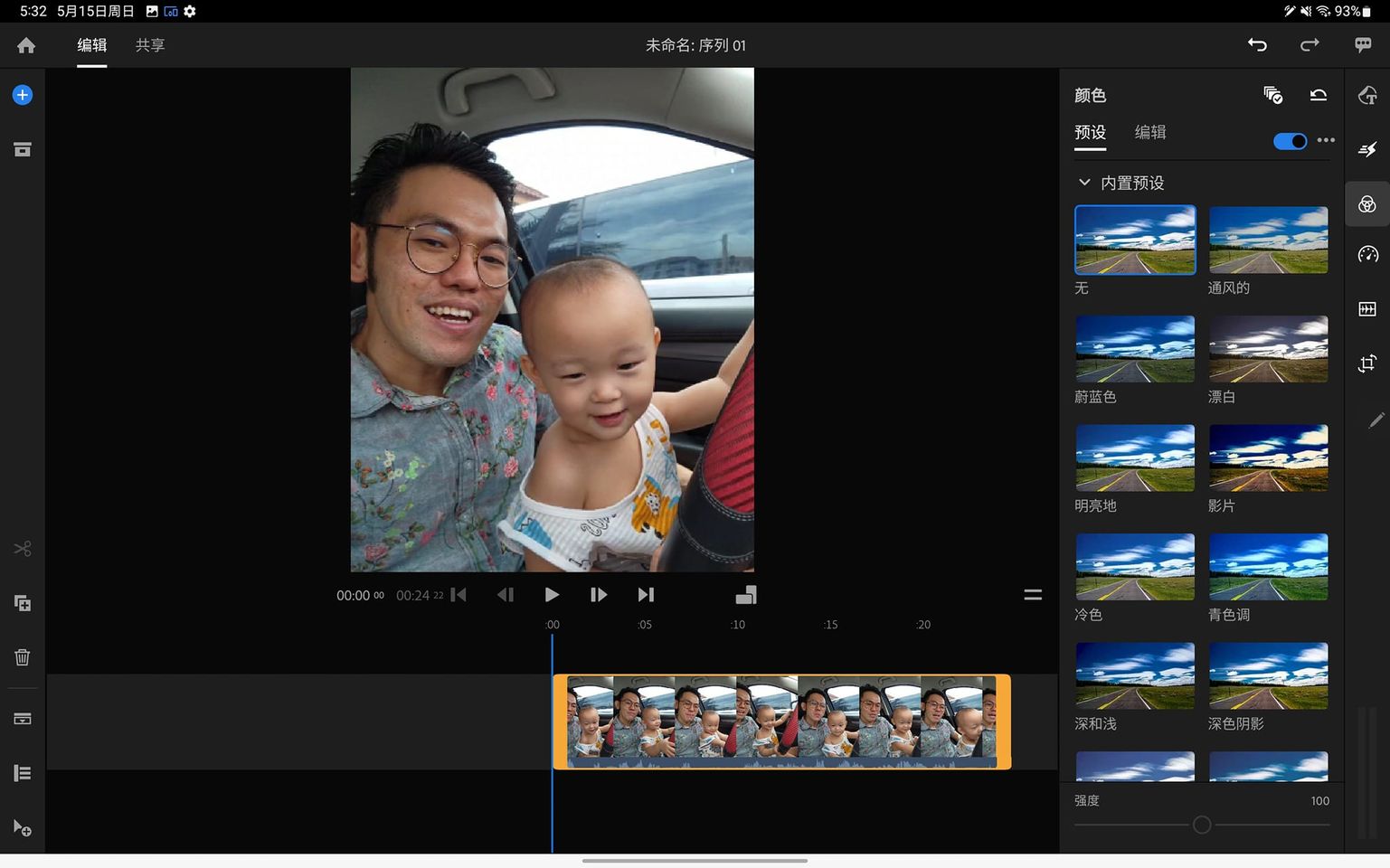Reset the color settings arrow icon
1390x868 pixels.
click(1319, 95)
